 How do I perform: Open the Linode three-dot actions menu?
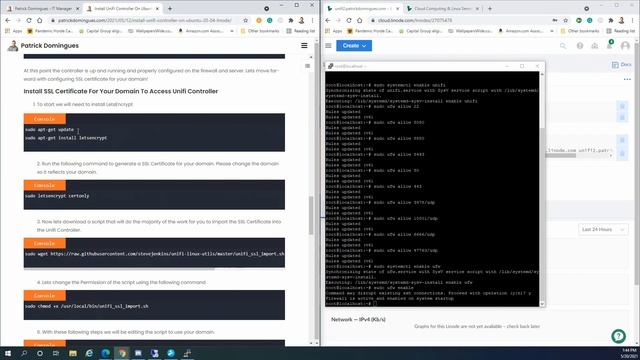point(627,79)
